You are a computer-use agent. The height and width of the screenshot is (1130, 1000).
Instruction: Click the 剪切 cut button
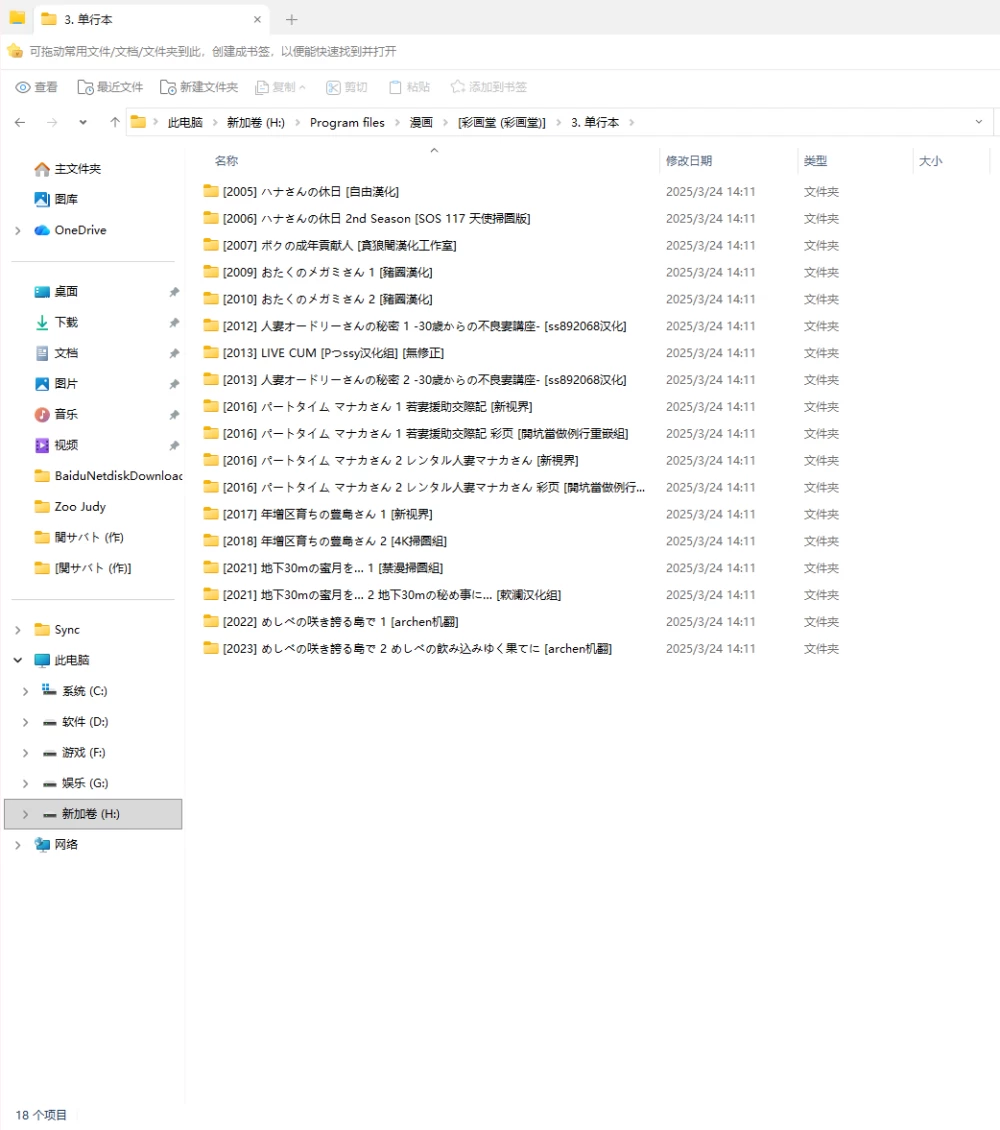[x=347, y=87]
